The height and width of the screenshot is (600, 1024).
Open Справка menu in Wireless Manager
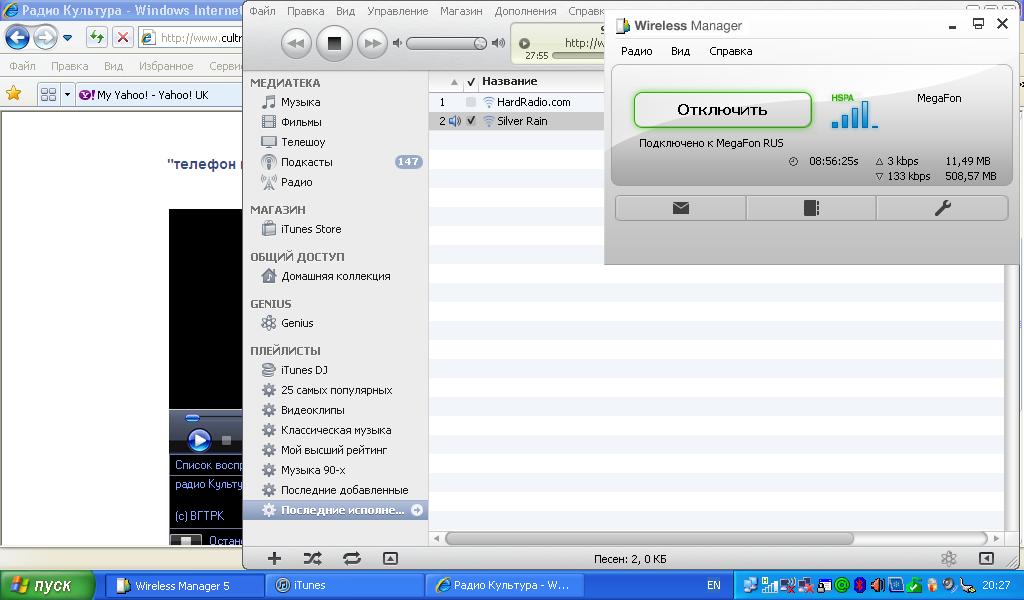point(731,51)
